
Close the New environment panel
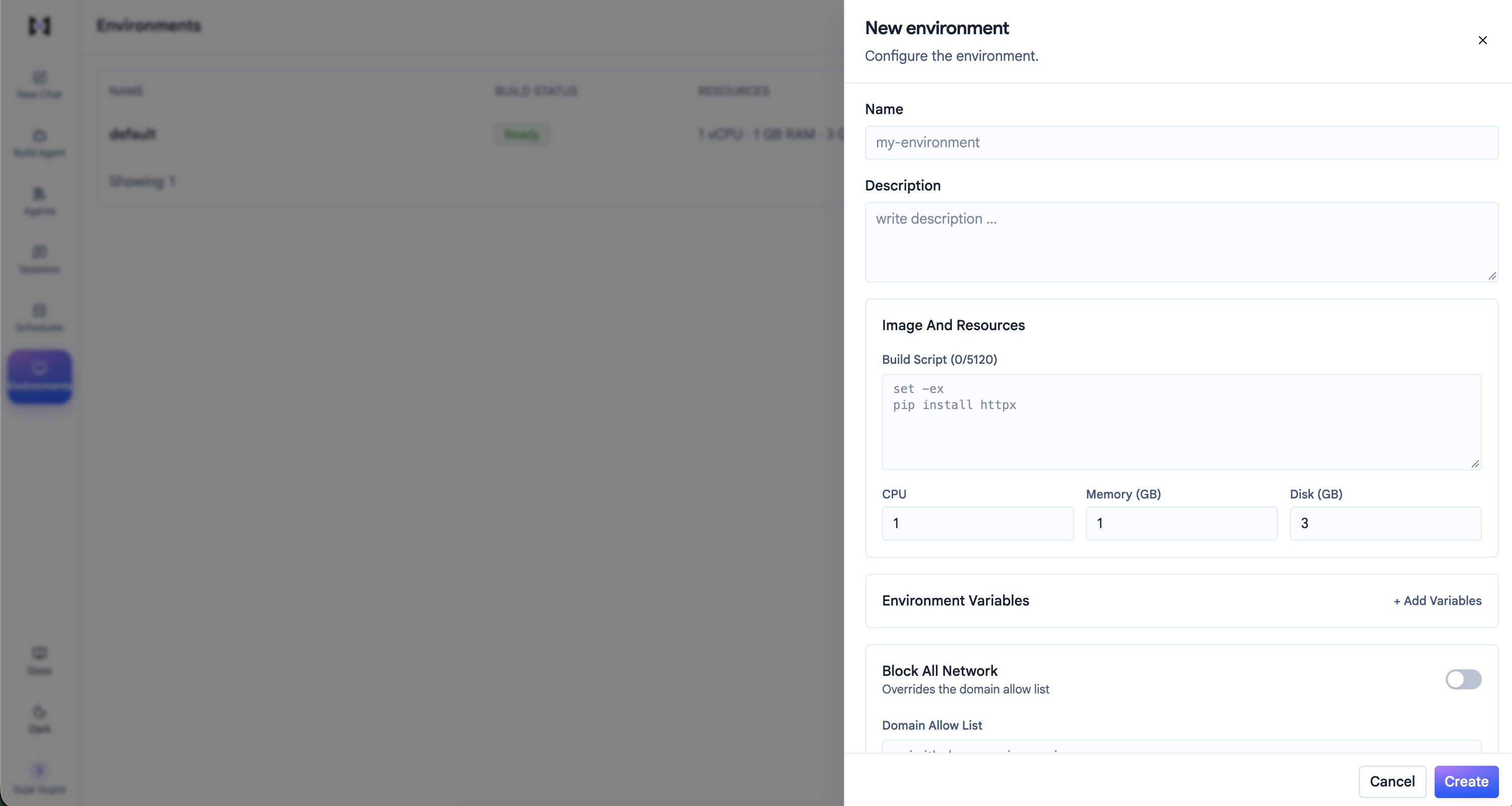pyautogui.click(x=1483, y=40)
